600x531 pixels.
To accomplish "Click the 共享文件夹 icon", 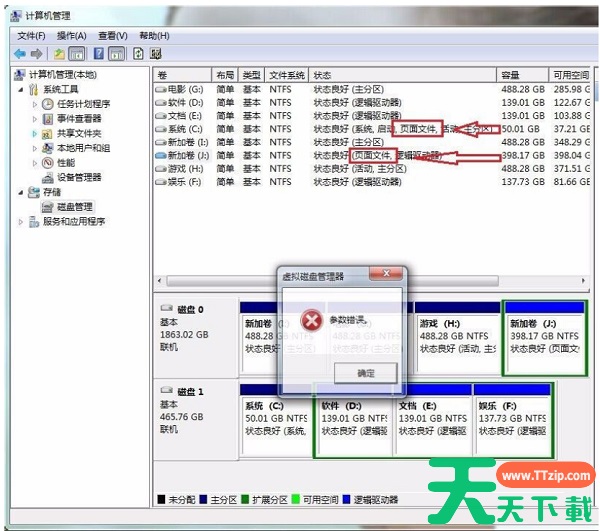I will [47, 134].
